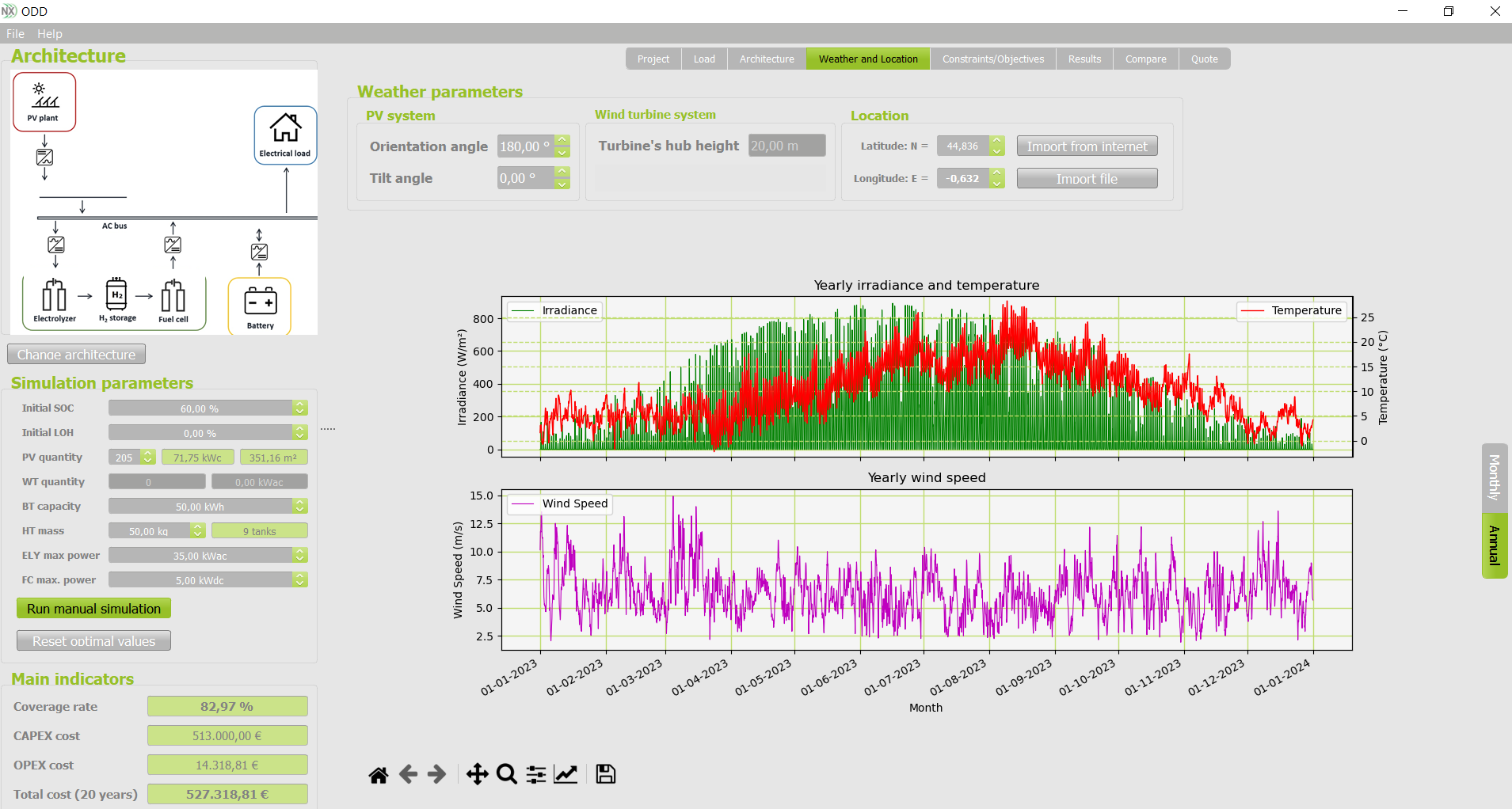The image size is (1512, 809).
Task: Open the File menu
Action: pyautogui.click(x=15, y=34)
